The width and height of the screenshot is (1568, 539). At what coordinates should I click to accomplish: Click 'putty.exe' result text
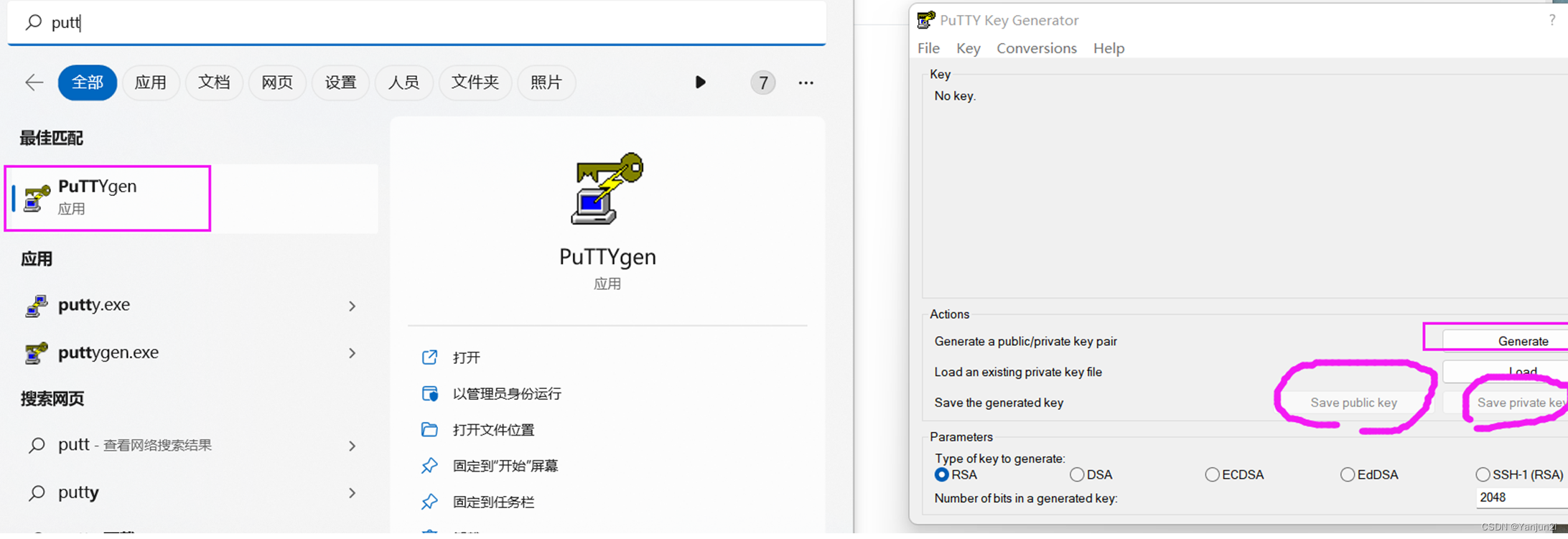94,305
